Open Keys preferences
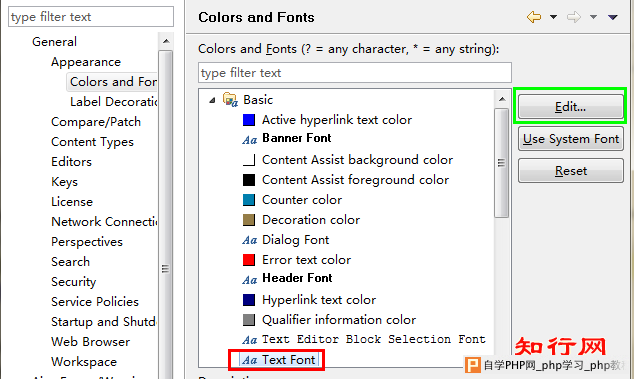The height and width of the screenshot is (379, 634). [64, 182]
